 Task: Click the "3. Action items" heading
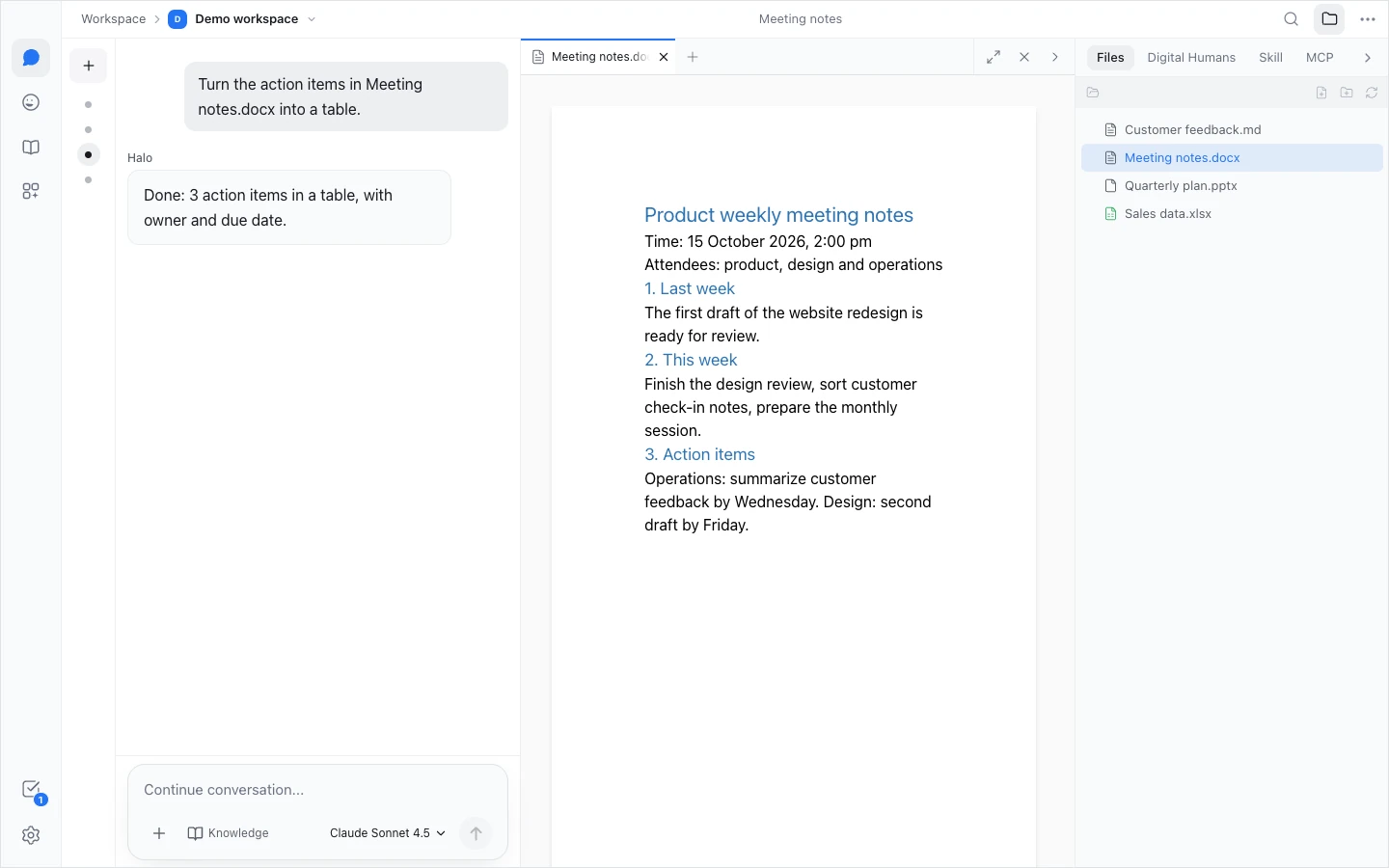point(699,454)
